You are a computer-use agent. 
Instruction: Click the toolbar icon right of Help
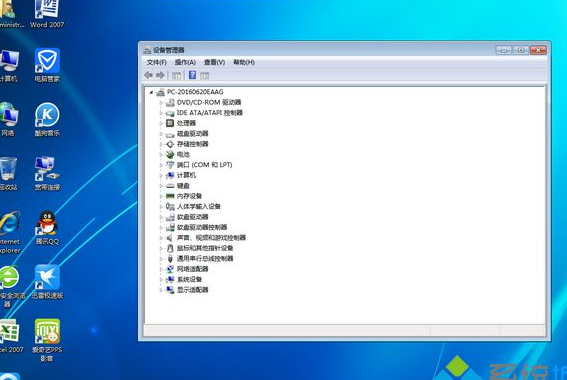[x=205, y=76]
